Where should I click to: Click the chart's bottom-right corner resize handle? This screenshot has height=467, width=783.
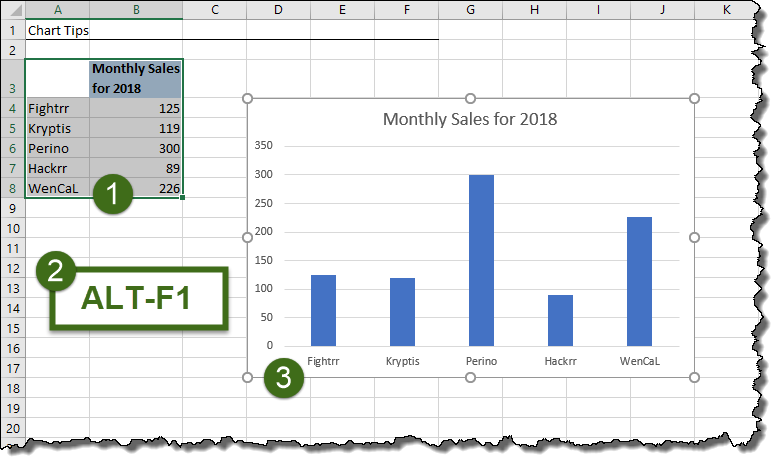(694, 377)
